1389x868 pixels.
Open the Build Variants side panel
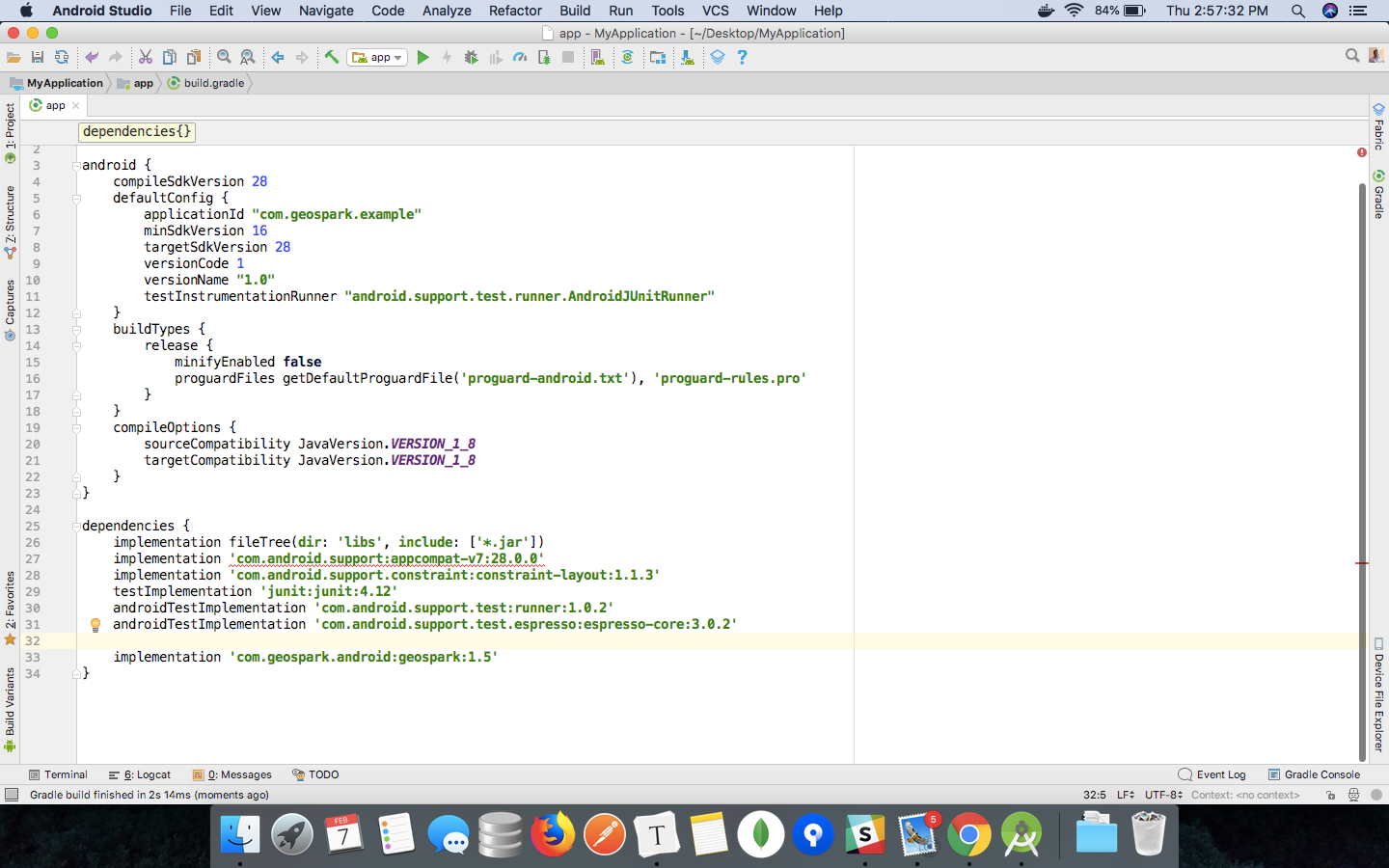tap(10, 709)
